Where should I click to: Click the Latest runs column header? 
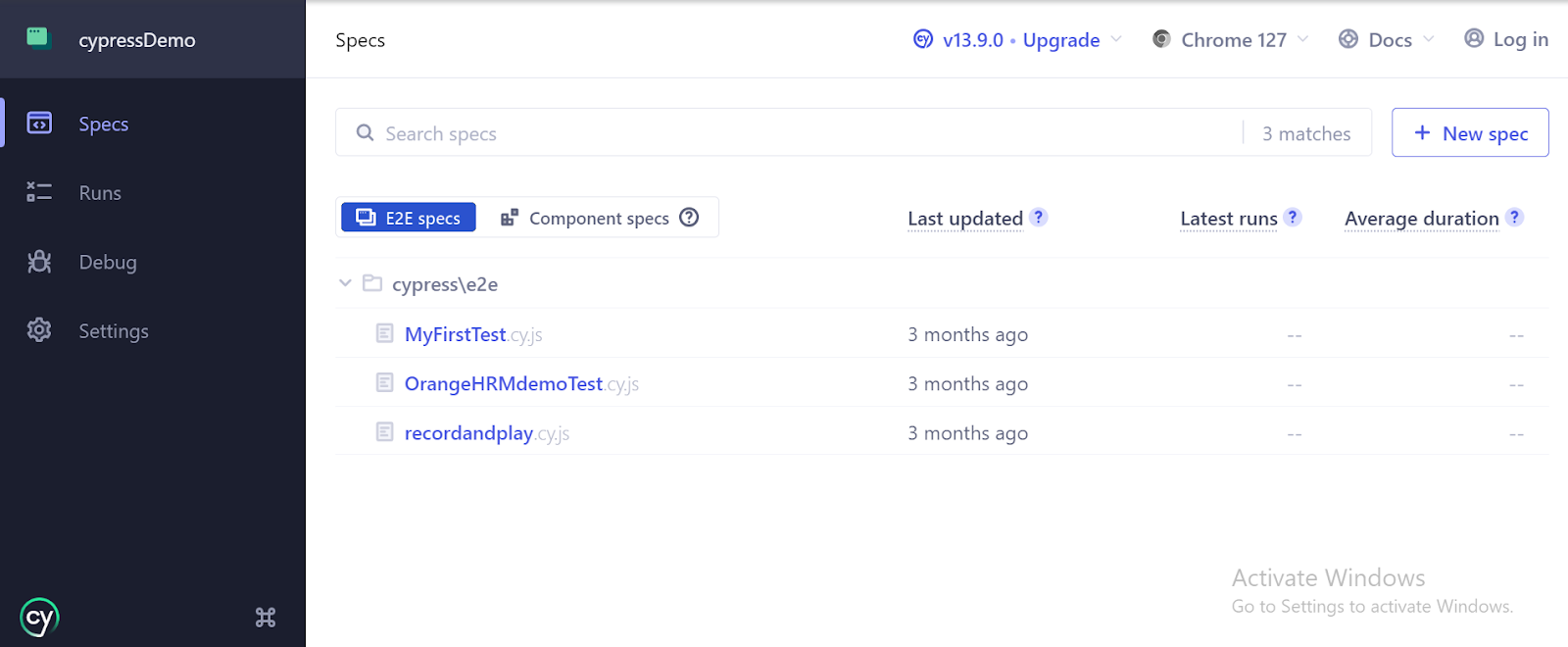pos(1229,219)
